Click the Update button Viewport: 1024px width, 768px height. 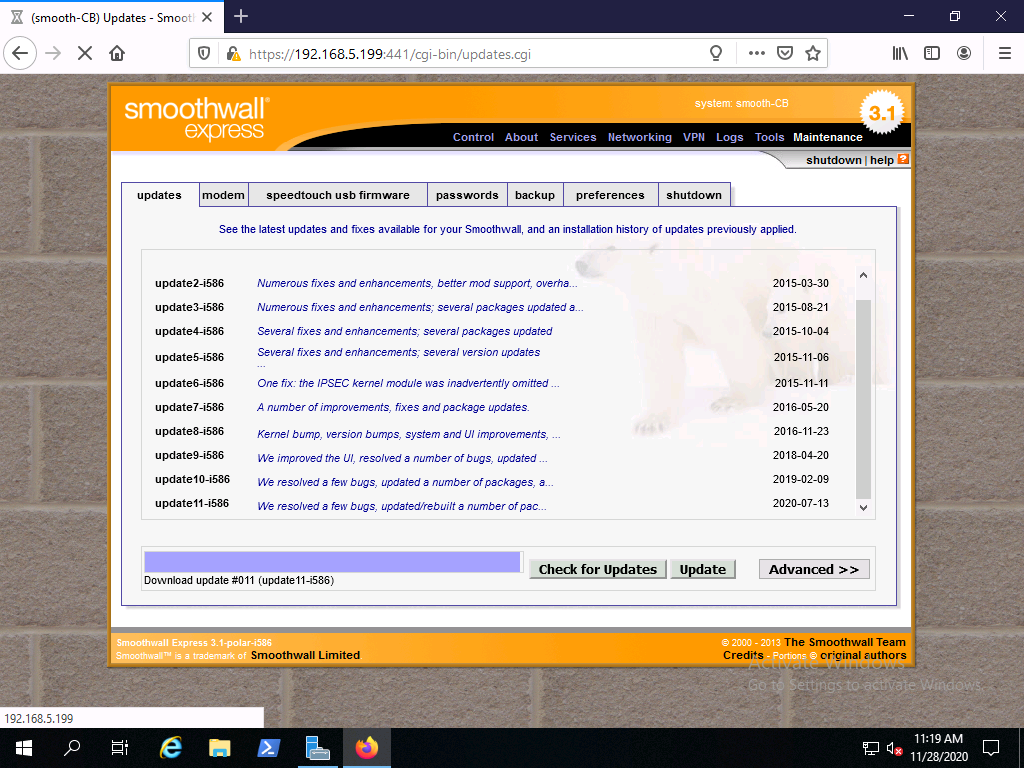[703, 569]
